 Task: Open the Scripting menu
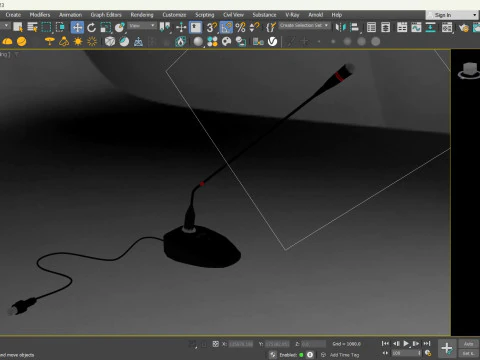[205, 15]
